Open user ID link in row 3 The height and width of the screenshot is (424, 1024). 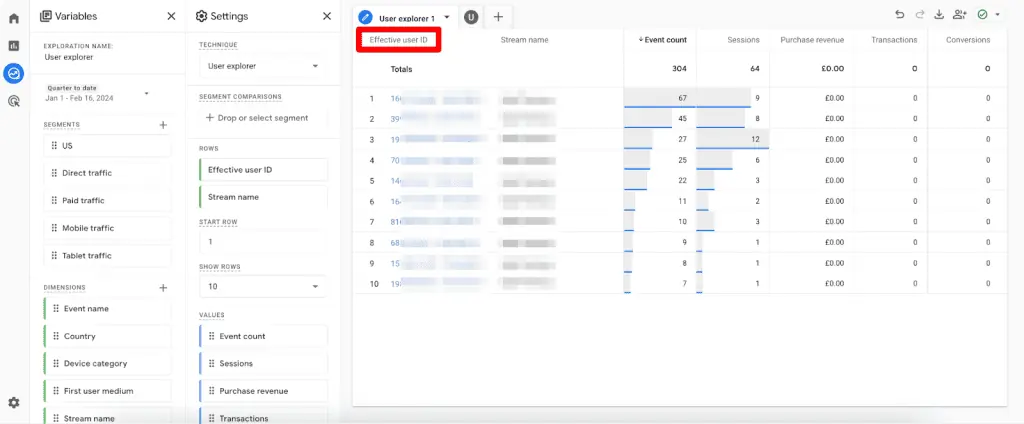[439, 139]
